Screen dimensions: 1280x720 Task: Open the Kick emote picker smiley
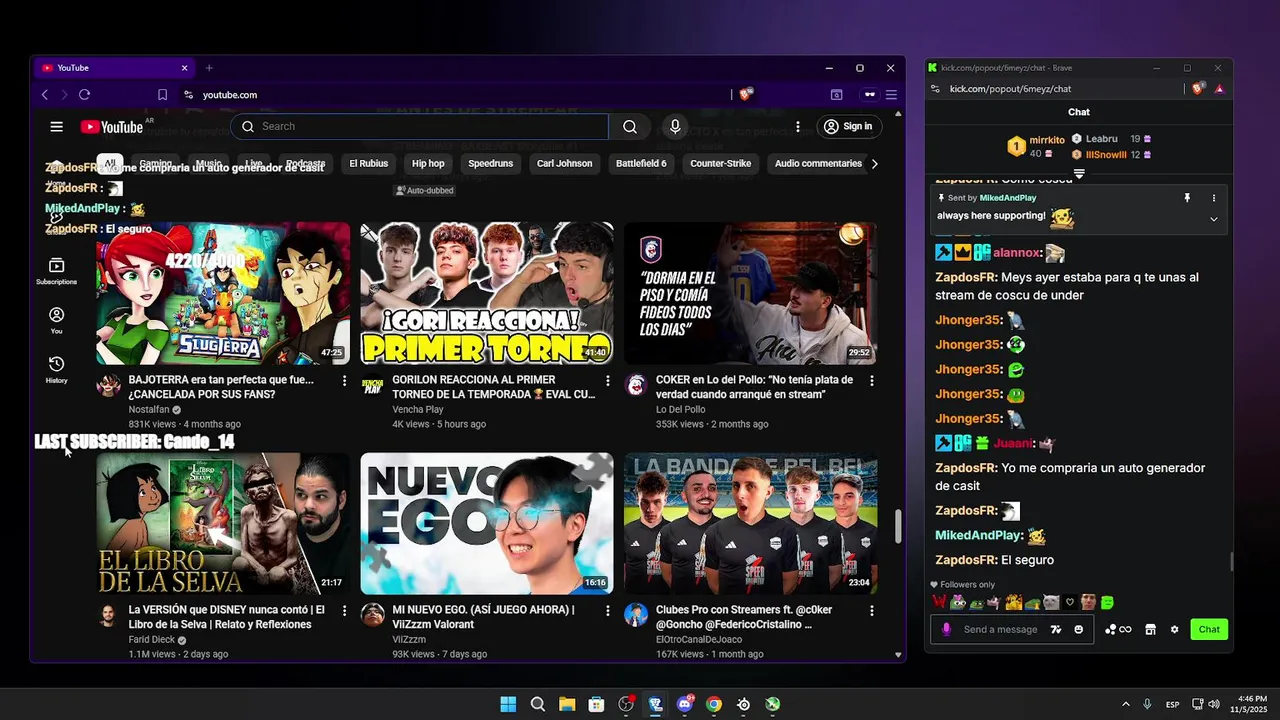(1078, 629)
